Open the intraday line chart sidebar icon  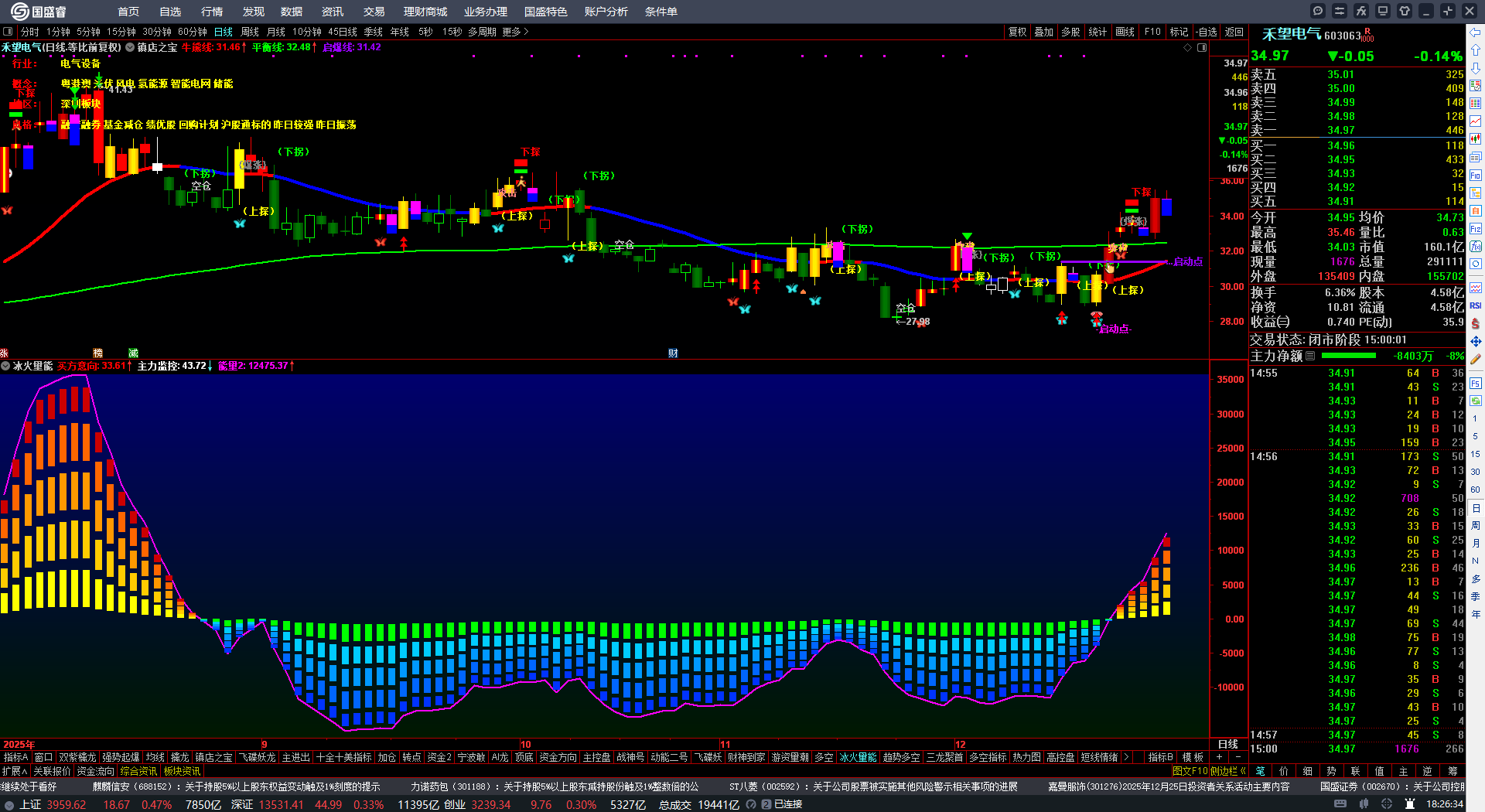[x=1476, y=121]
